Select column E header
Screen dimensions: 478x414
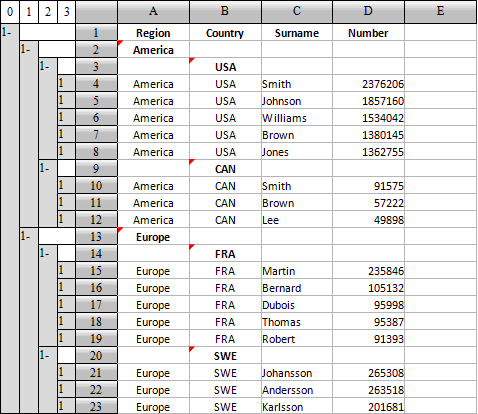click(440, 12)
